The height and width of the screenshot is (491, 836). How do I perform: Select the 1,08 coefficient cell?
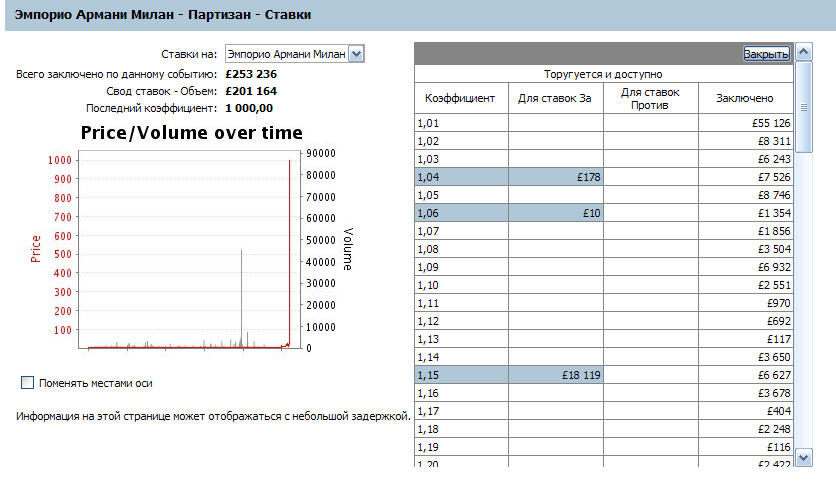(461, 249)
